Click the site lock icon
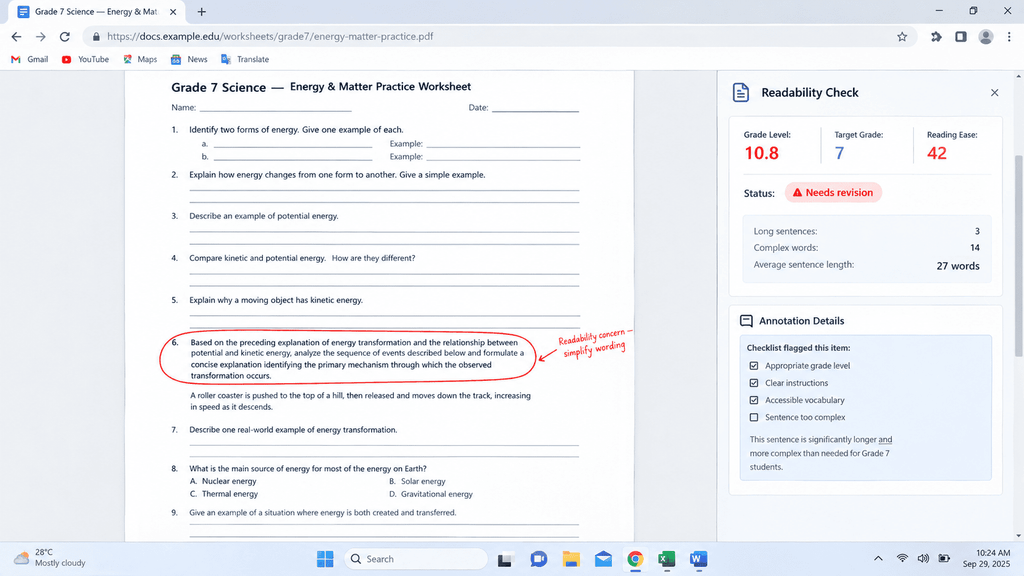Viewport: 1024px width, 576px height. tap(96, 37)
